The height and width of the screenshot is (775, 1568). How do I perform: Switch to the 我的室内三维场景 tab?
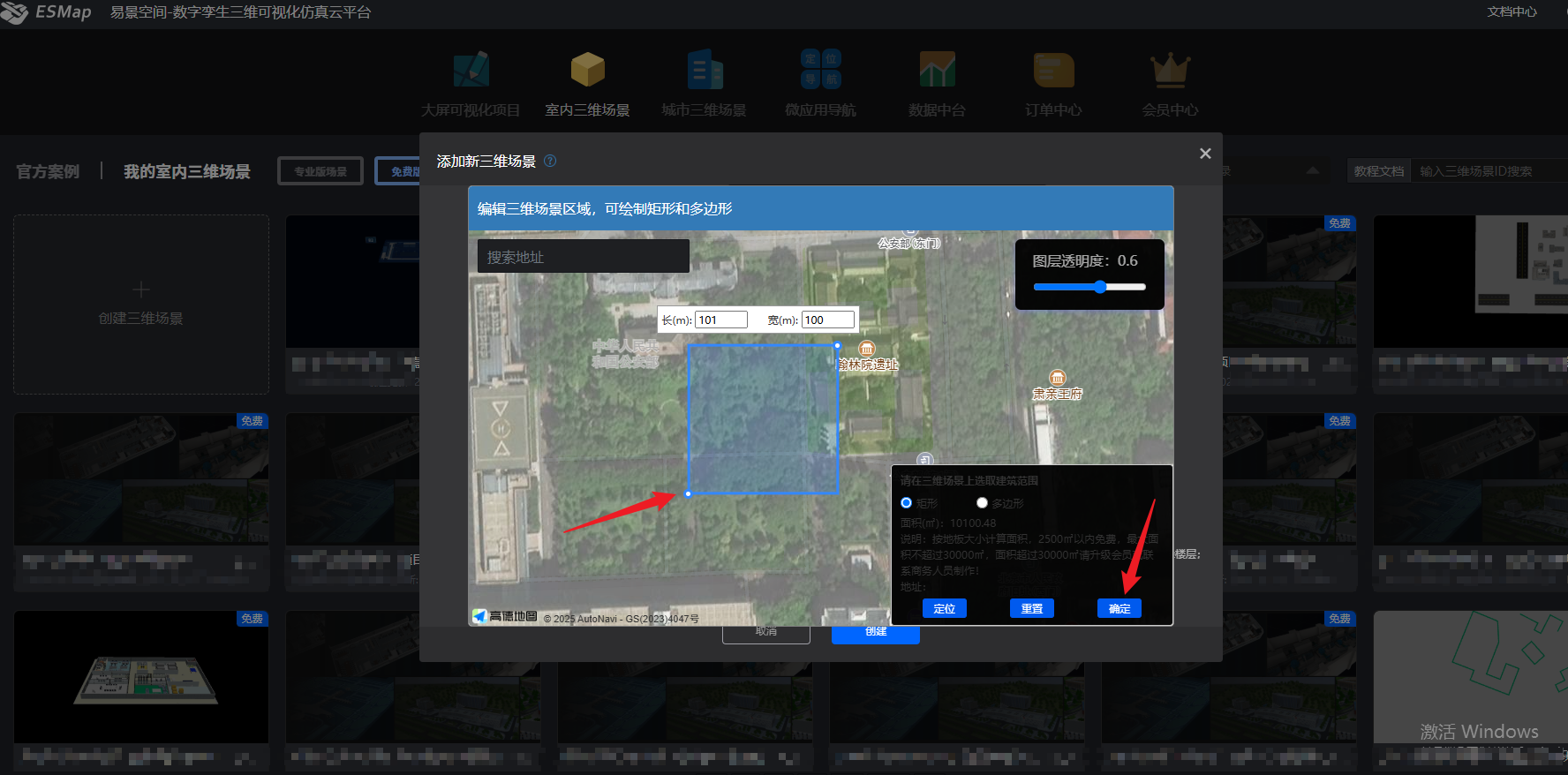187,171
